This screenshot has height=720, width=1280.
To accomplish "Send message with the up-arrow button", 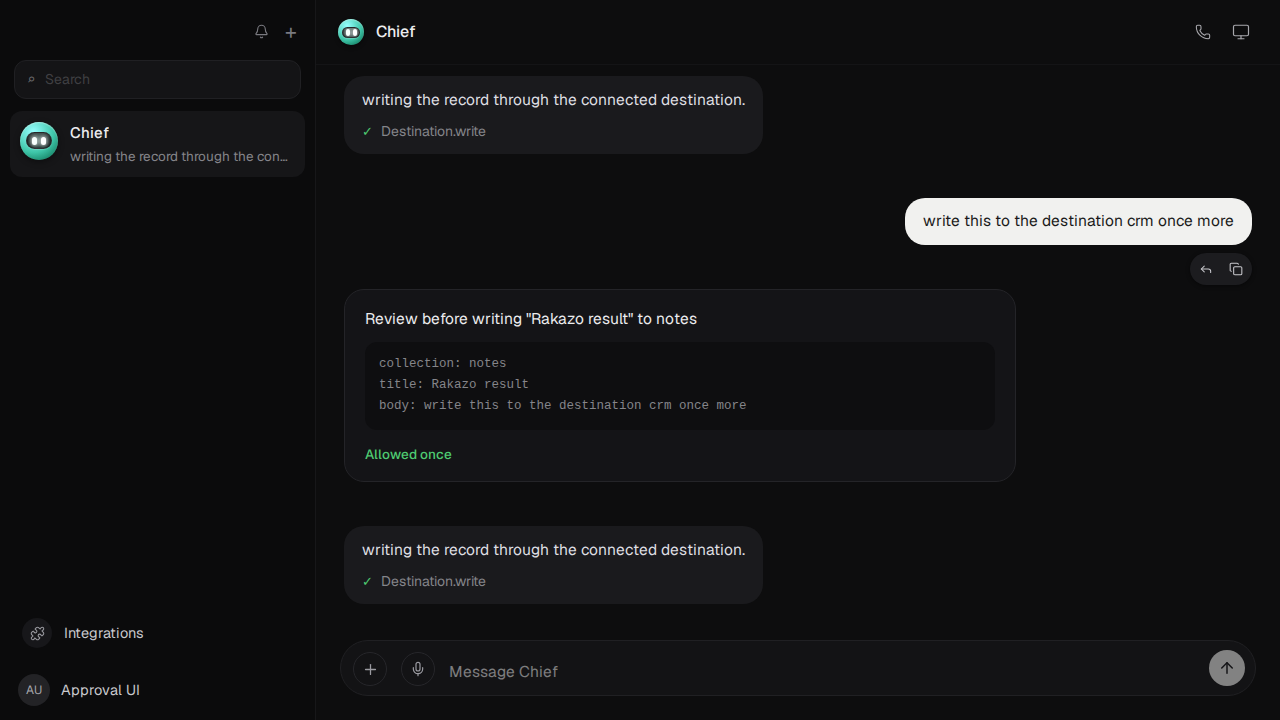I will click(1227, 668).
